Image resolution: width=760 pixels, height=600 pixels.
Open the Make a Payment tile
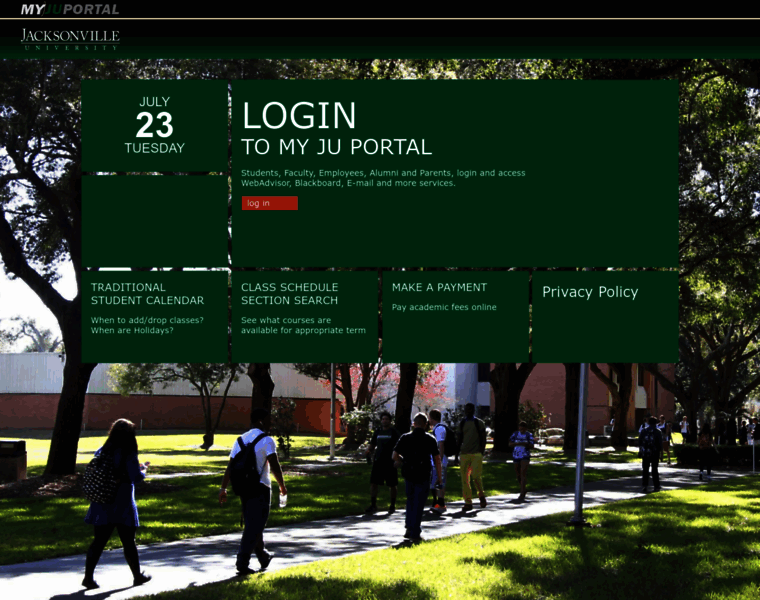tap(455, 316)
